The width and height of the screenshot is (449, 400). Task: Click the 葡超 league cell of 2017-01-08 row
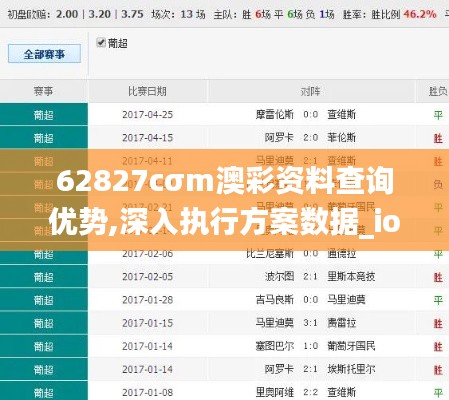(x=44, y=392)
